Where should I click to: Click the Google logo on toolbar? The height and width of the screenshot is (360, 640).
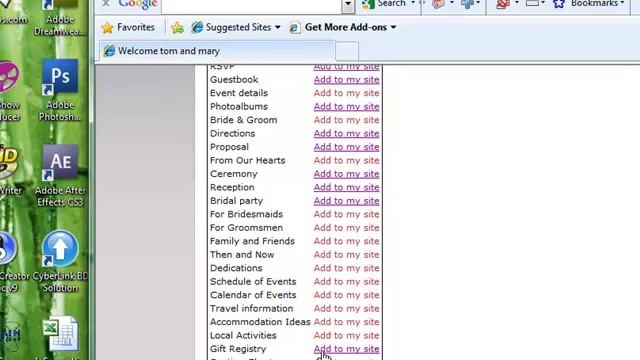[x=138, y=4]
